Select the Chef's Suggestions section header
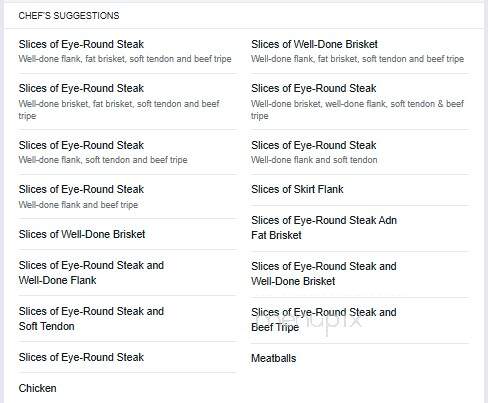 [x=69, y=16]
